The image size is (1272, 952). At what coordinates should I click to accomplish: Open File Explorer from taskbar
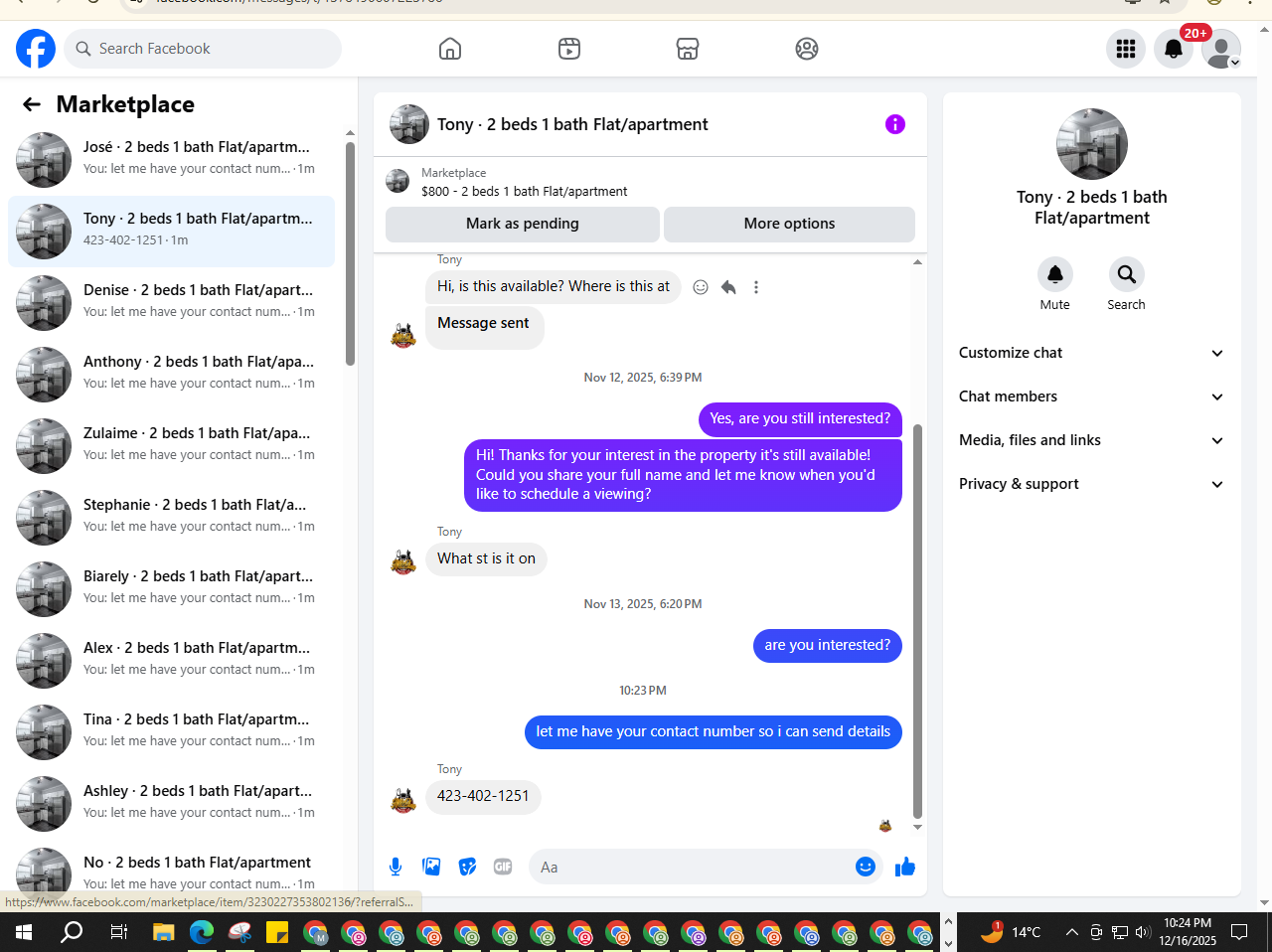click(x=163, y=932)
